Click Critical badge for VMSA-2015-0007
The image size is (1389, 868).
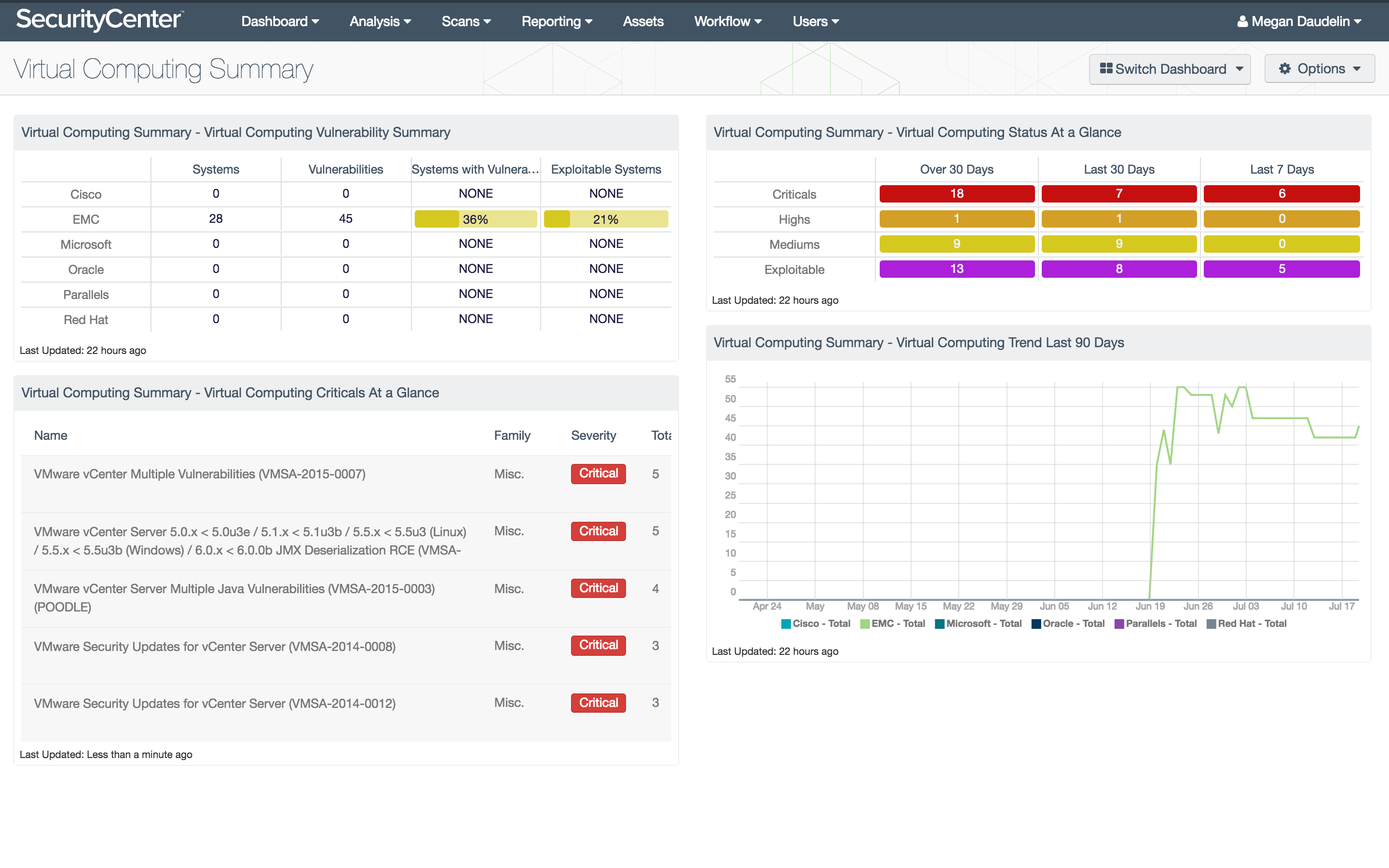(598, 474)
